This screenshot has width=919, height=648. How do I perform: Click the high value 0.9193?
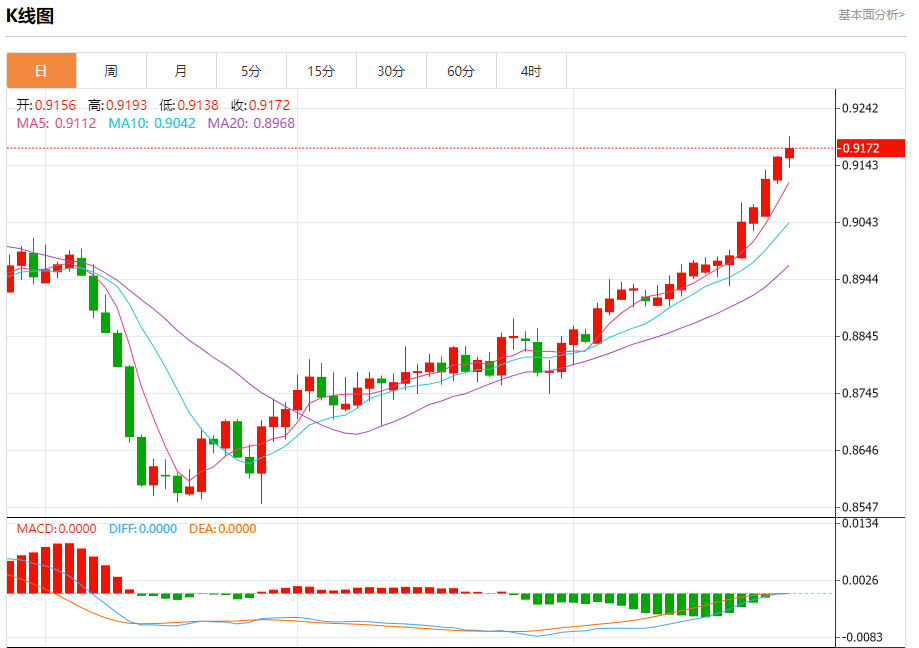coord(127,105)
